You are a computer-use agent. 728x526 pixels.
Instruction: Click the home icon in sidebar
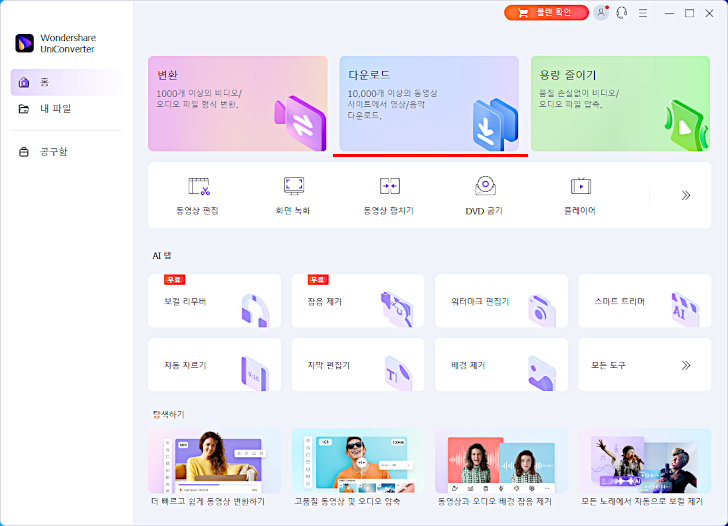tap(24, 82)
